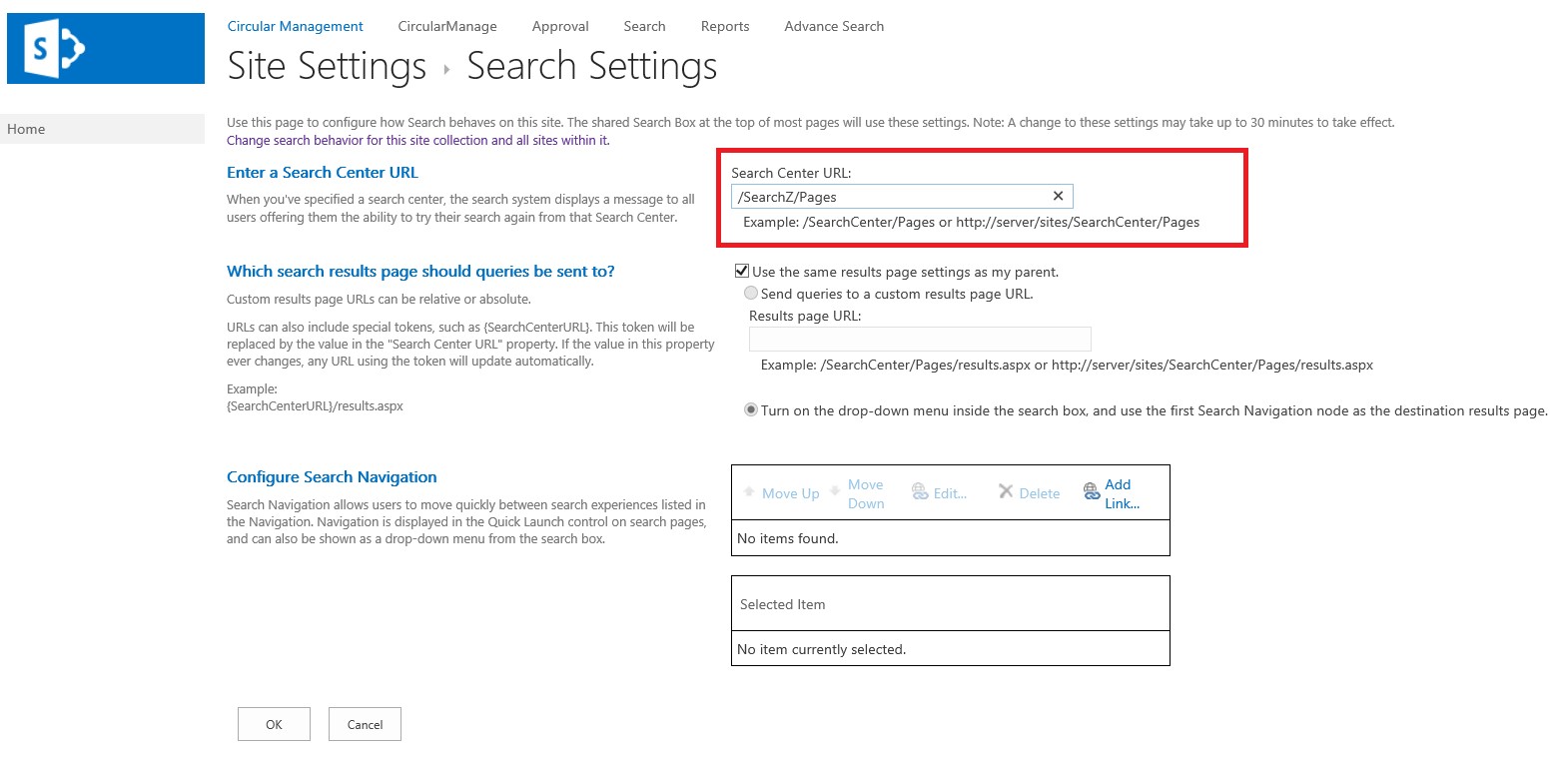Click the Delete X icon

coord(1006,491)
